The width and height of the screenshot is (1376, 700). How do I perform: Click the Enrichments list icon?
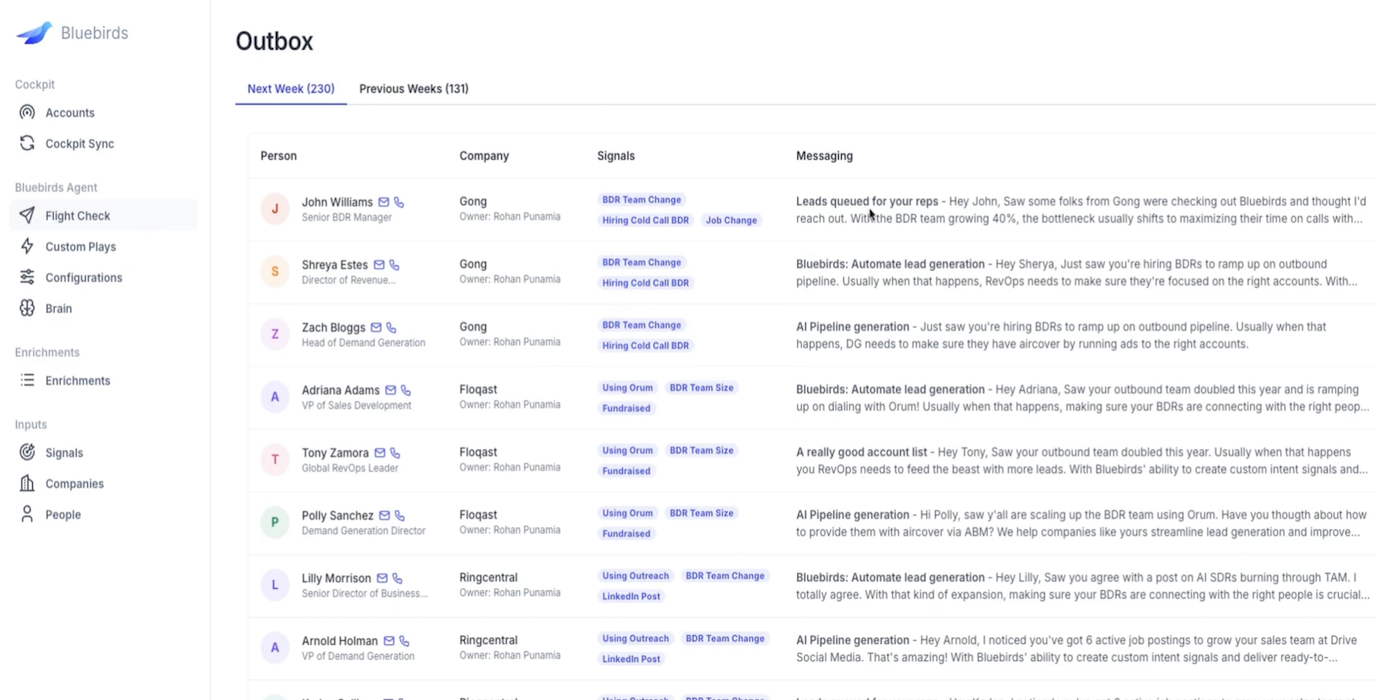tap(27, 381)
